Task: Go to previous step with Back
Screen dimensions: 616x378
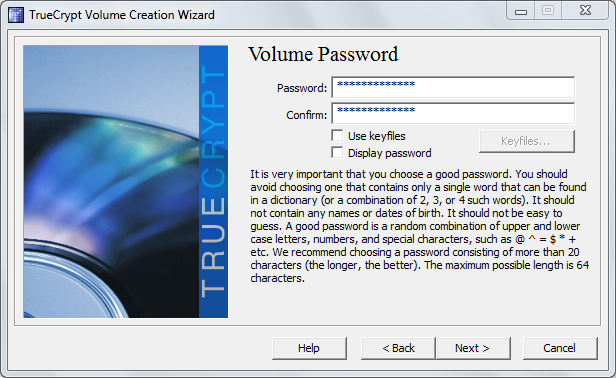Action: (x=398, y=348)
